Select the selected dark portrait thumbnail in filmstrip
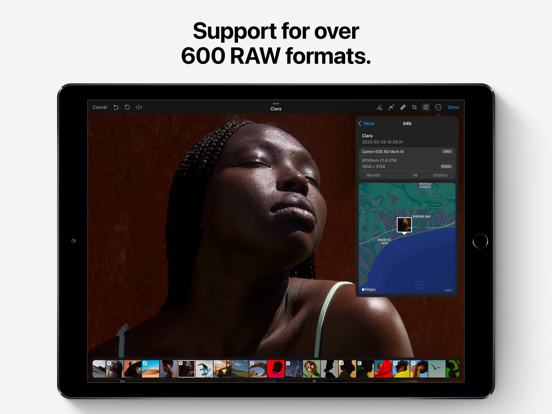Image resolution: width=552 pixels, height=414 pixels. click(x=186, y=369)
